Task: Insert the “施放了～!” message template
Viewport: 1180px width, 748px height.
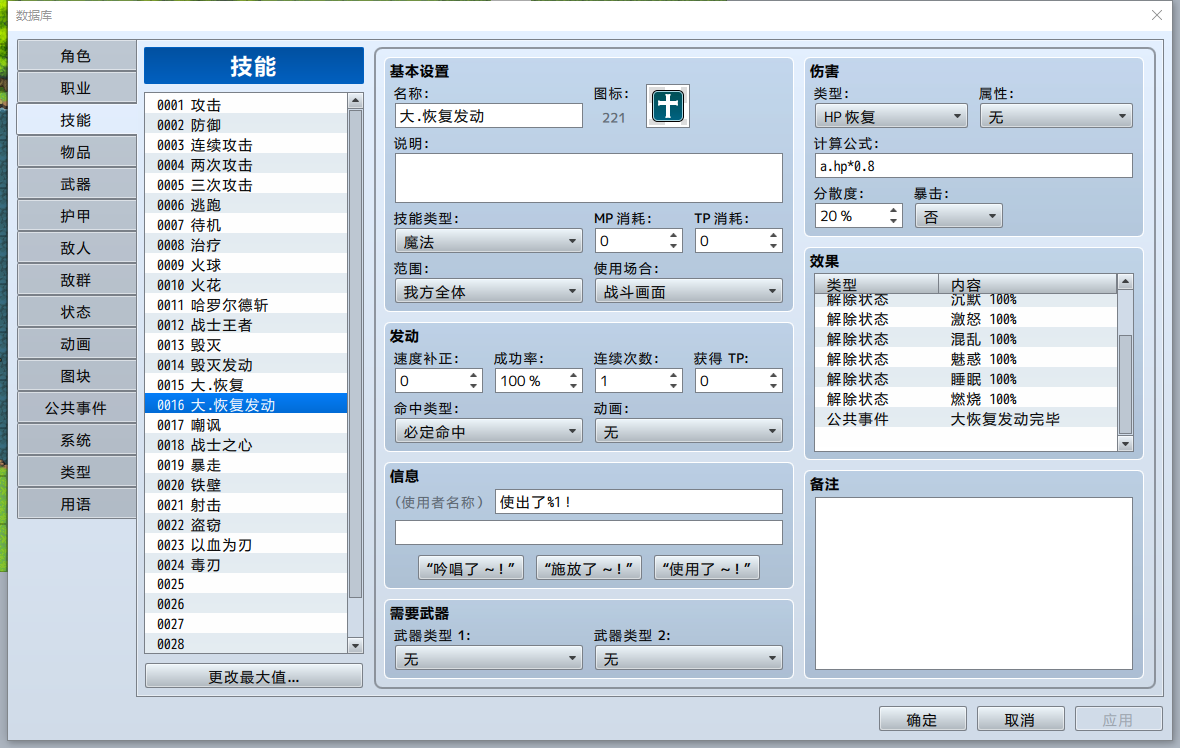Action: [x=589, y=568]
